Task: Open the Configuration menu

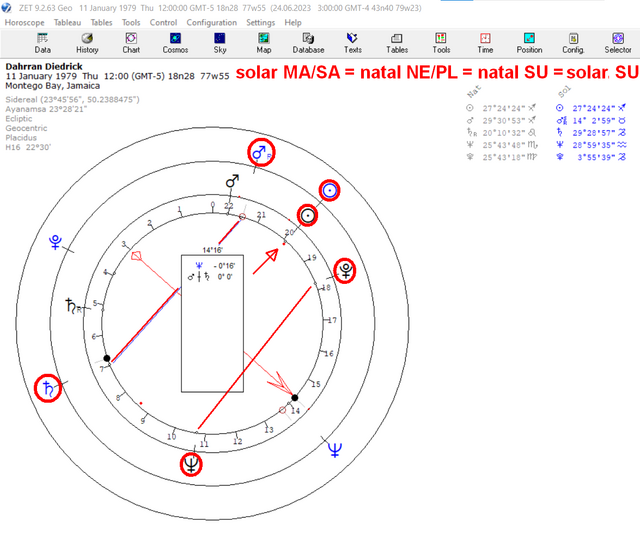Action: click(211, 22)
